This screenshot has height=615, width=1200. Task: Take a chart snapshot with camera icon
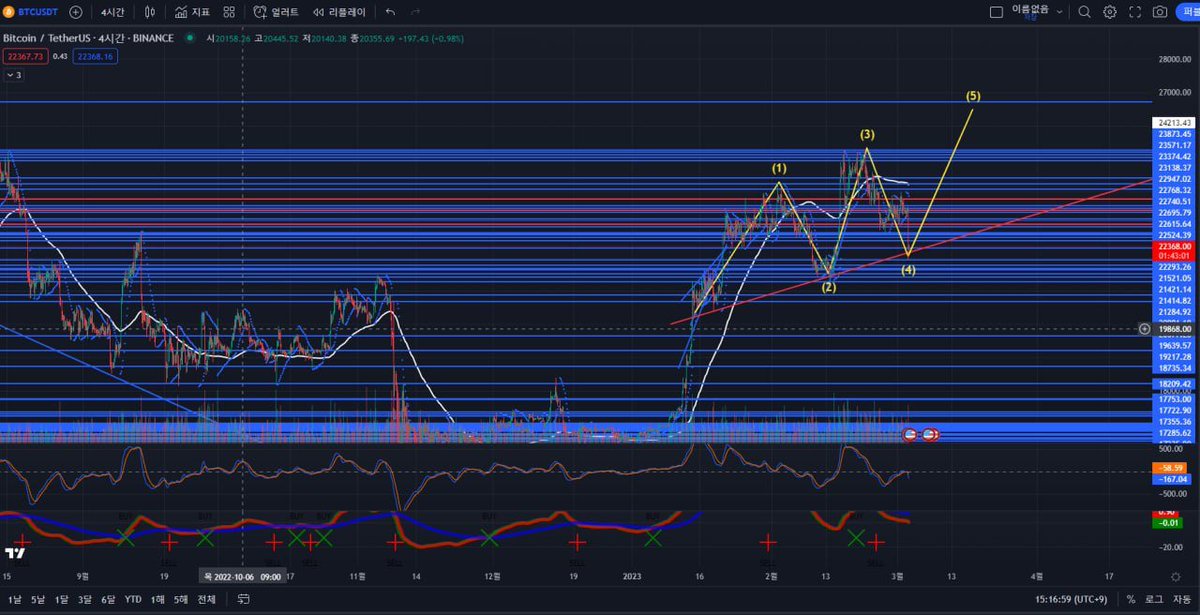(x=1160, y=12)
